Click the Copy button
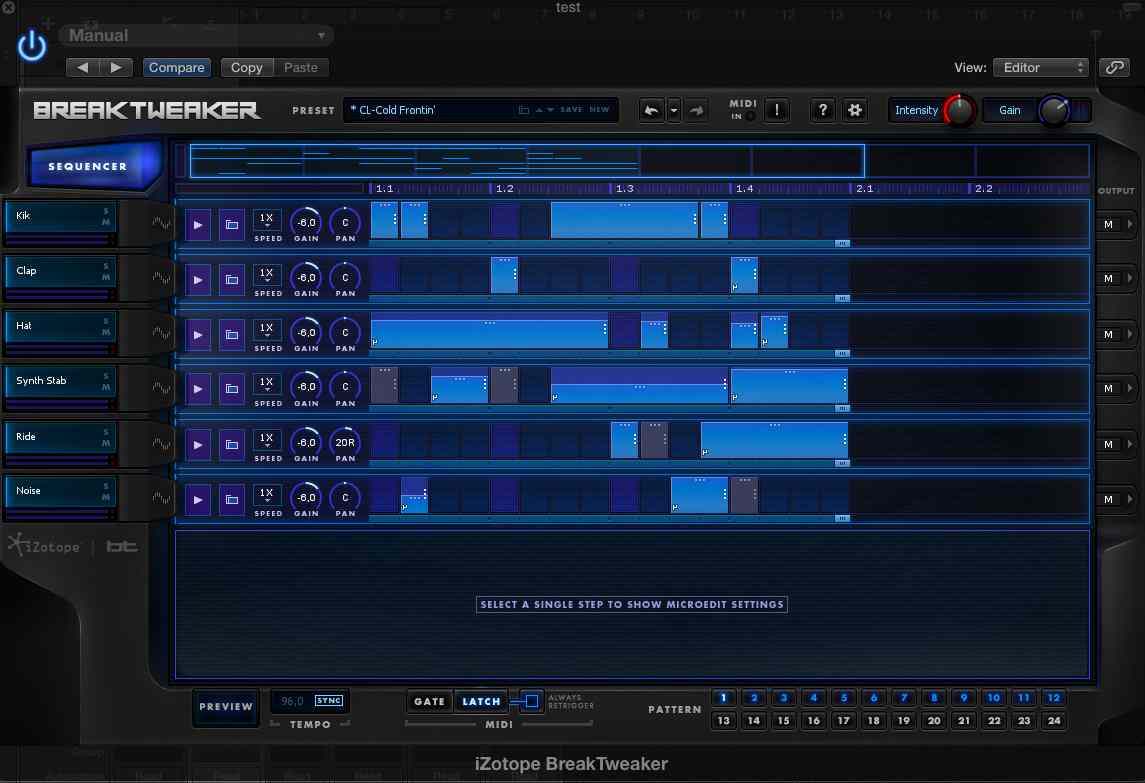The image size is (1145, 783). [247, 67]
